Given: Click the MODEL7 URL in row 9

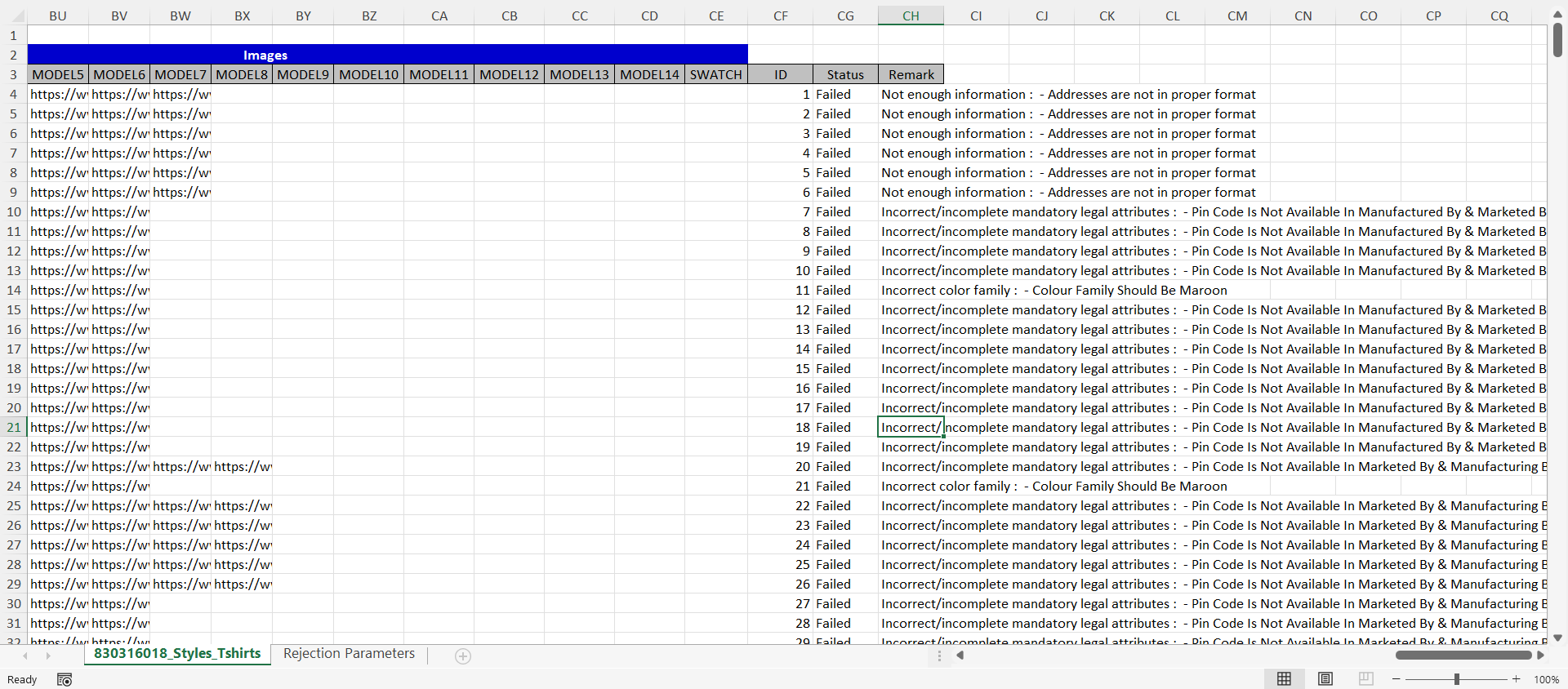Looking at the screenshot, I should click(180, 192).
